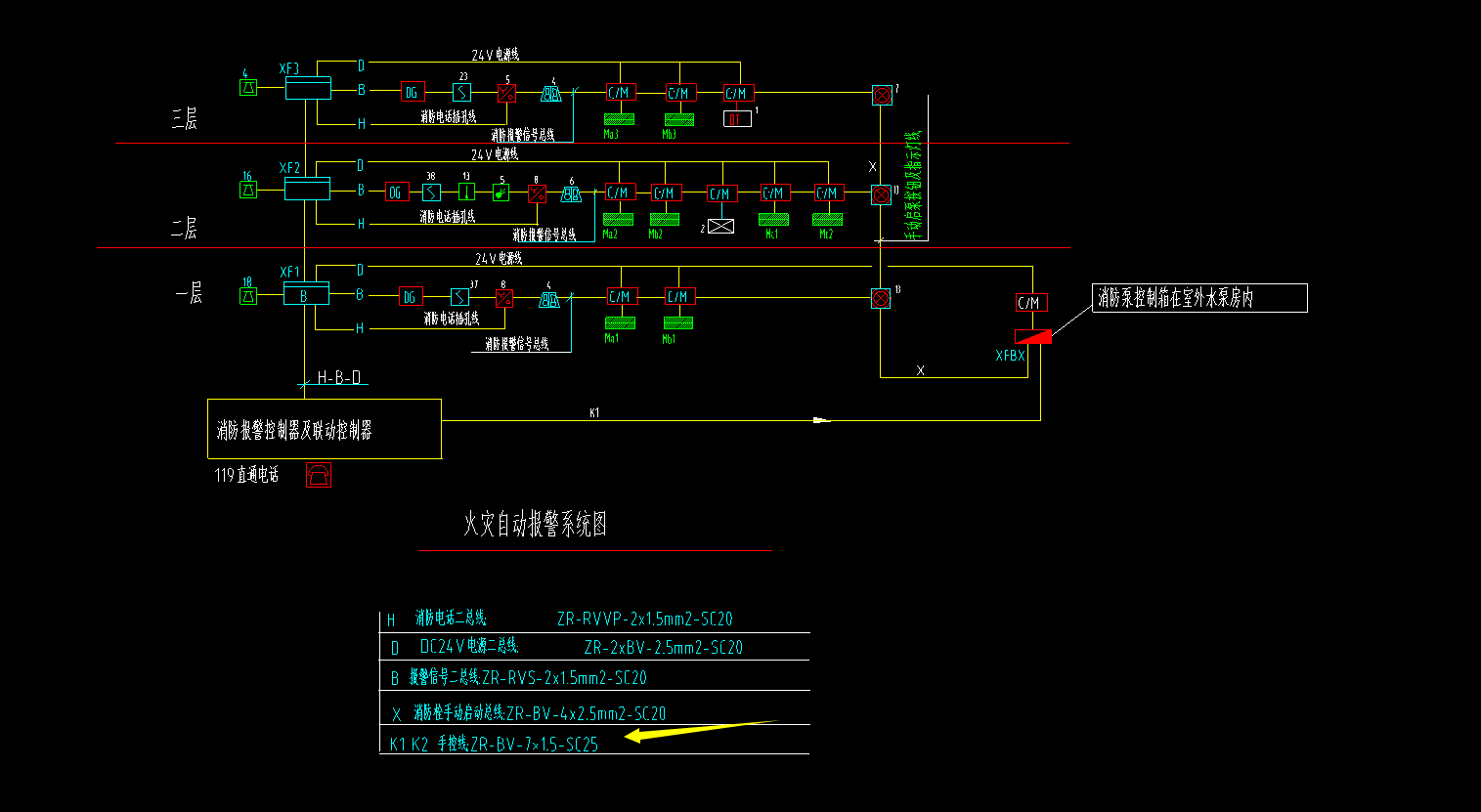
Task: Select the alarm speaker symbol on the 一层 row
Action: [549, 300]
